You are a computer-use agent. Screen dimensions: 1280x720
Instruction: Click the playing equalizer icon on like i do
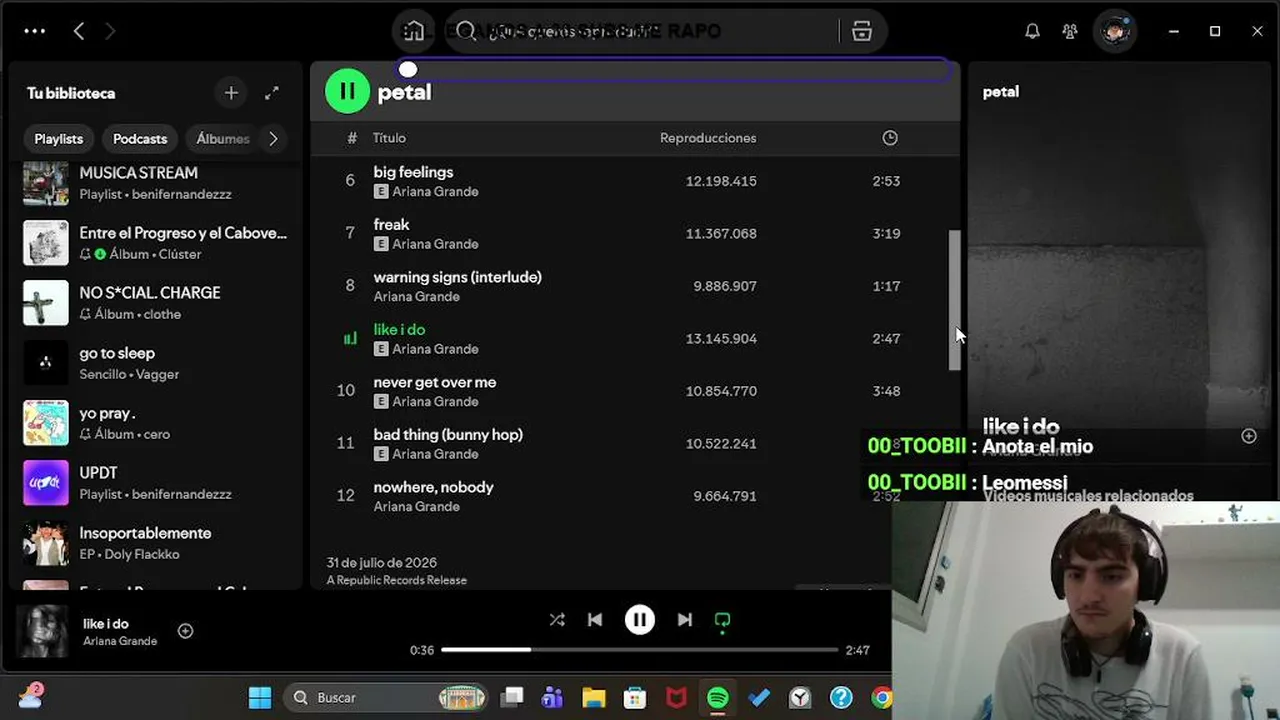point(350,339)
